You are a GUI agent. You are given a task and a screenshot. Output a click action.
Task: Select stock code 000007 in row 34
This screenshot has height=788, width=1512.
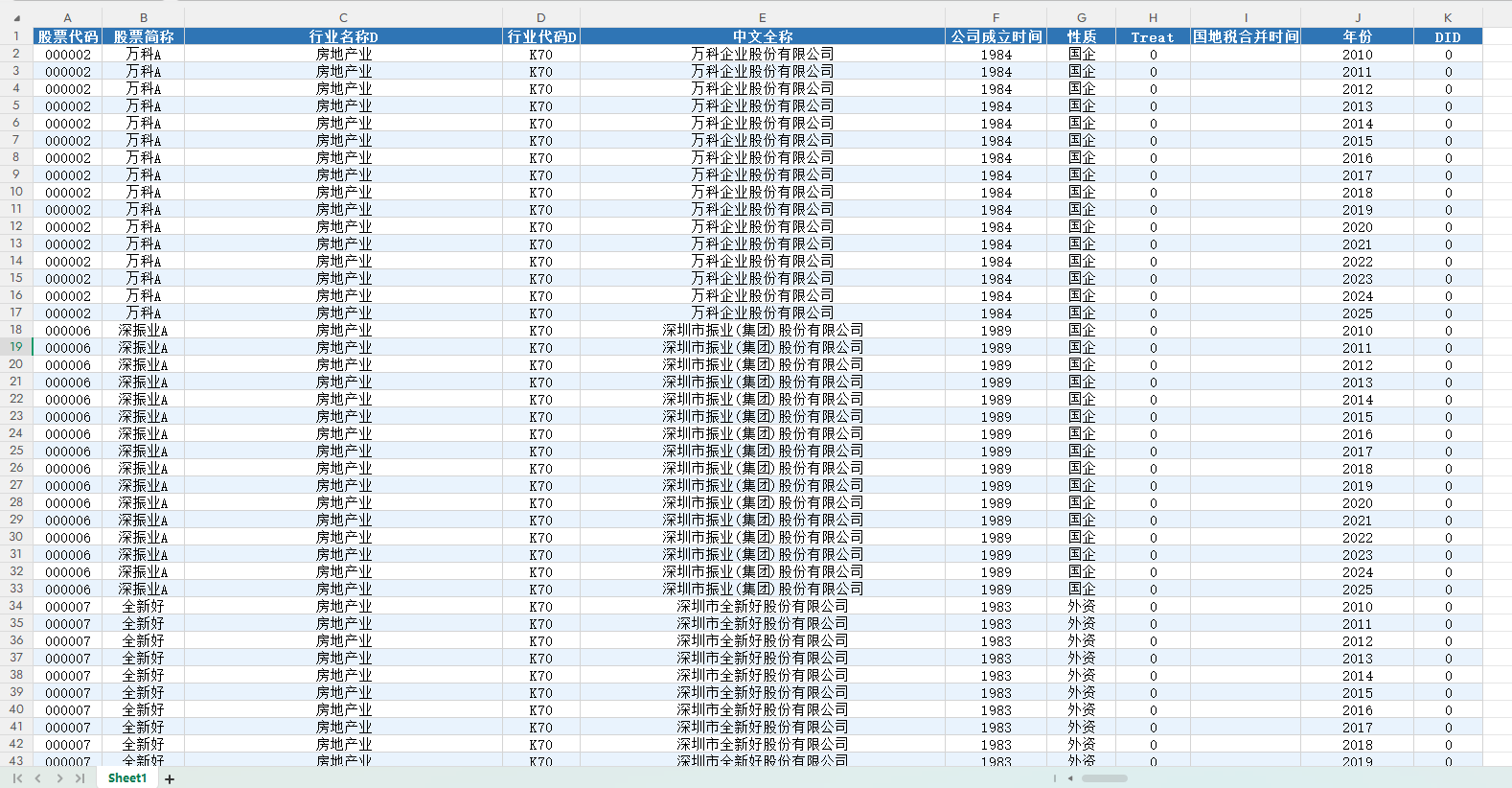[x=67, y=606]
